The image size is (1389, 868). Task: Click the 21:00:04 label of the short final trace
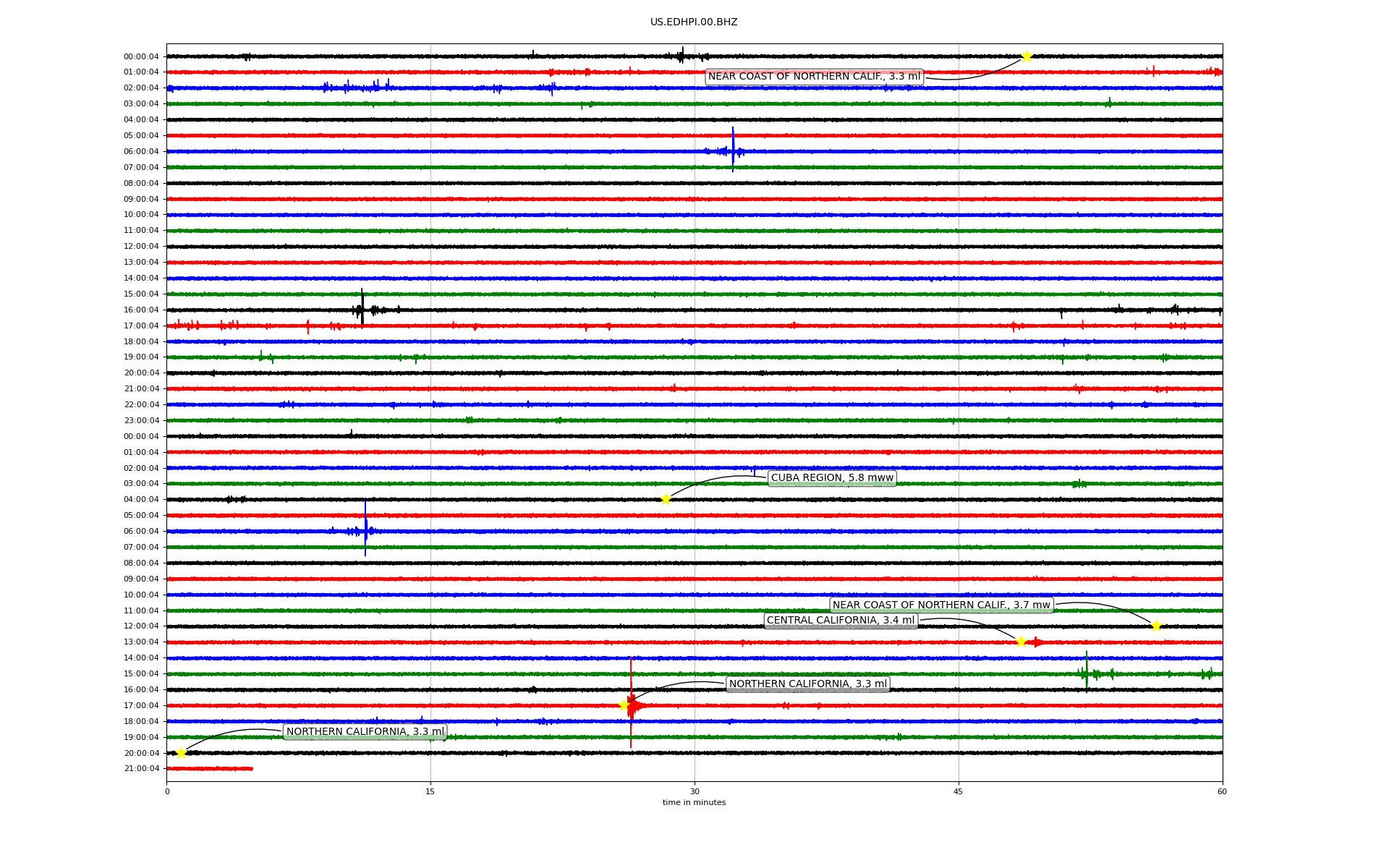tap(141, 769)
